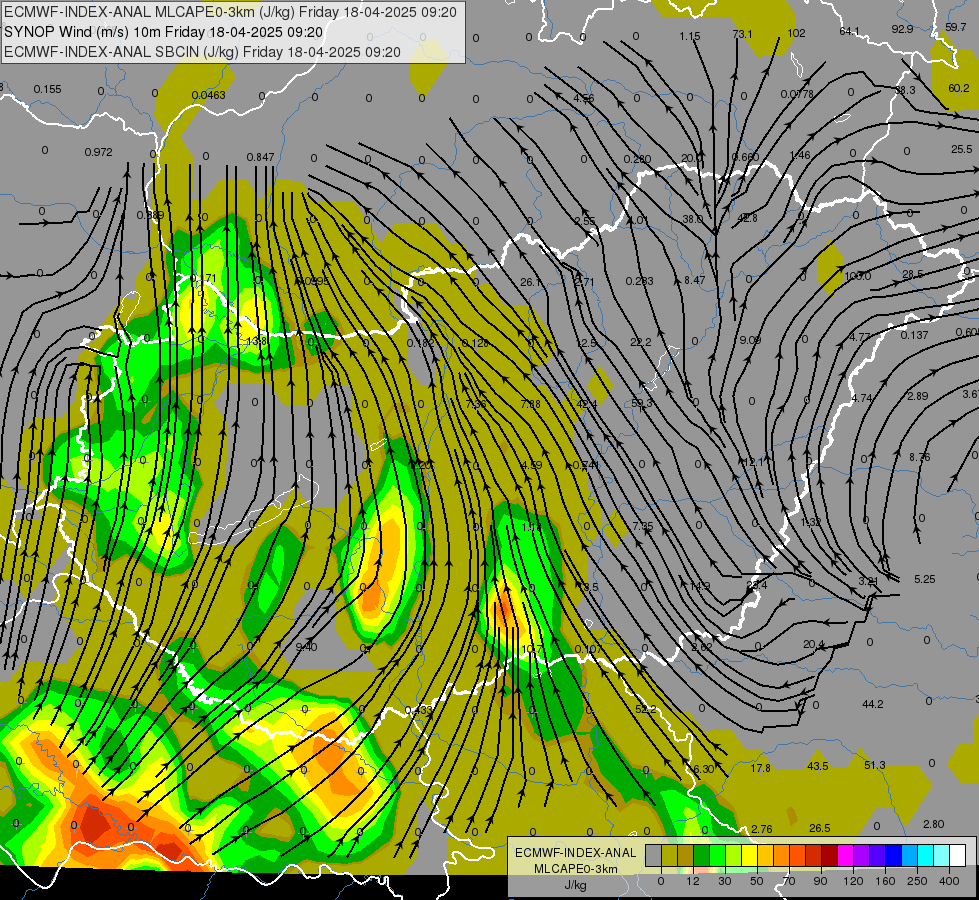The width and height of the screenshot is (979, 900).
Task: Click the map value '0.0463'
Action: pos(209,95)
